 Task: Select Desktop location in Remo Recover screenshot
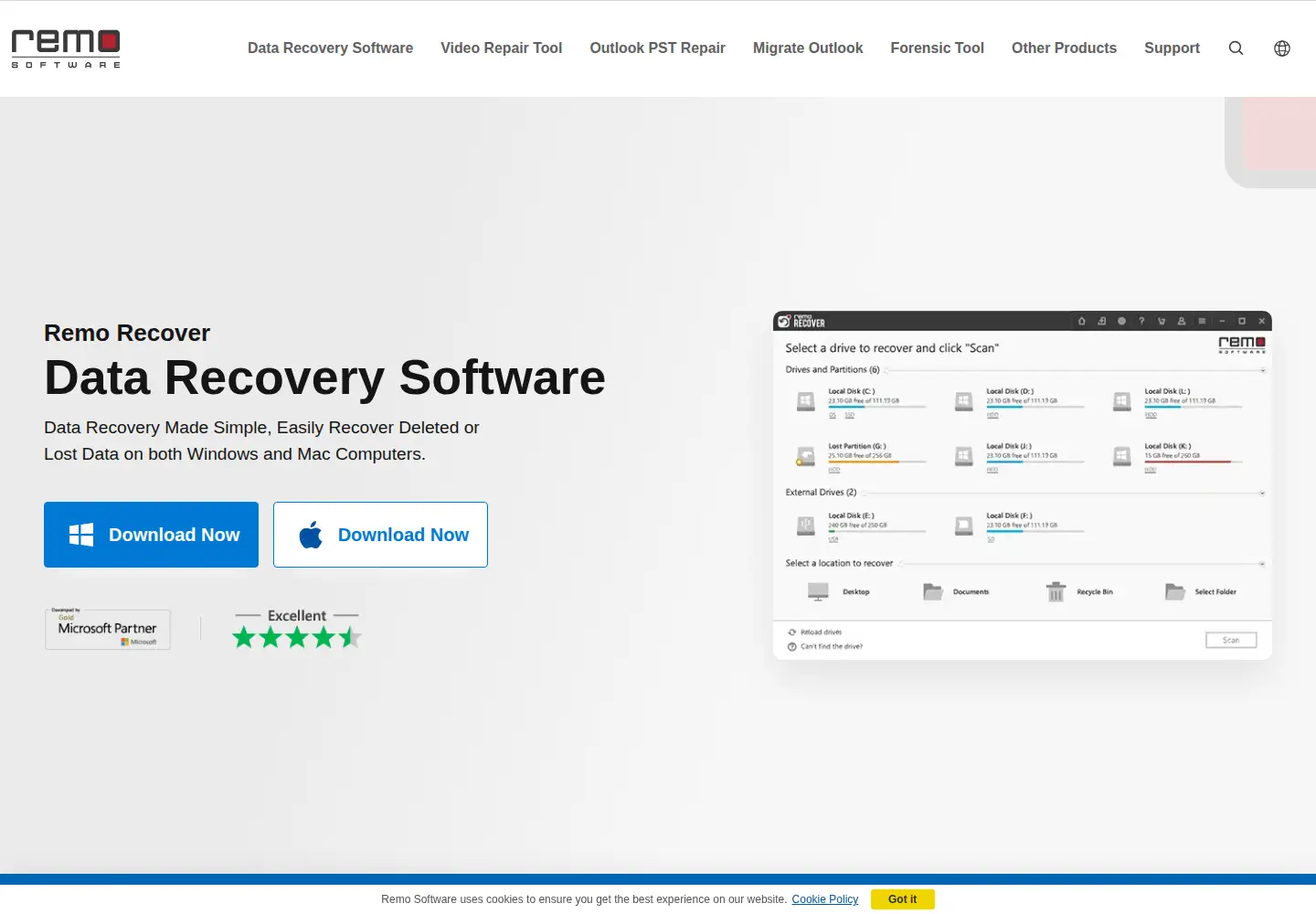click(x=838, y=591)
